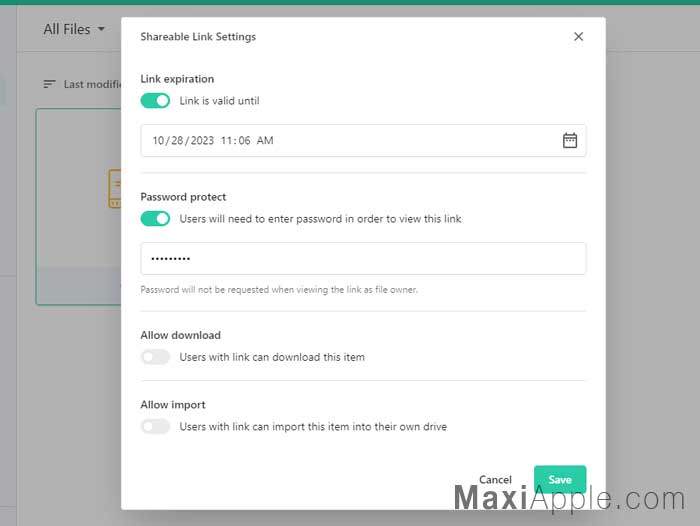Click the password input field

pos(363,259)
